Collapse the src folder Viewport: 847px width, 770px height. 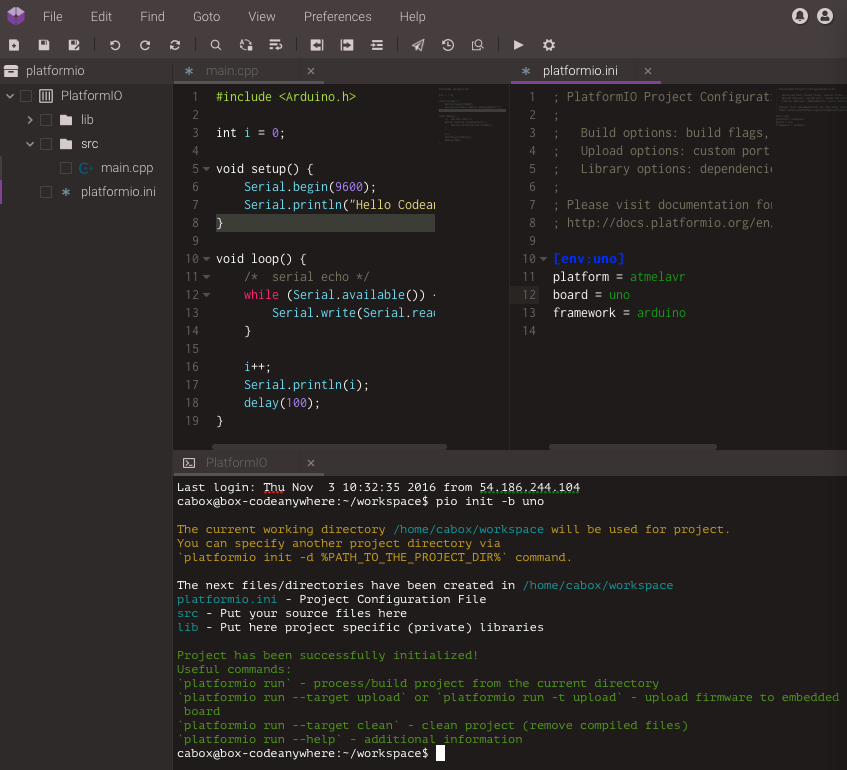30,144
